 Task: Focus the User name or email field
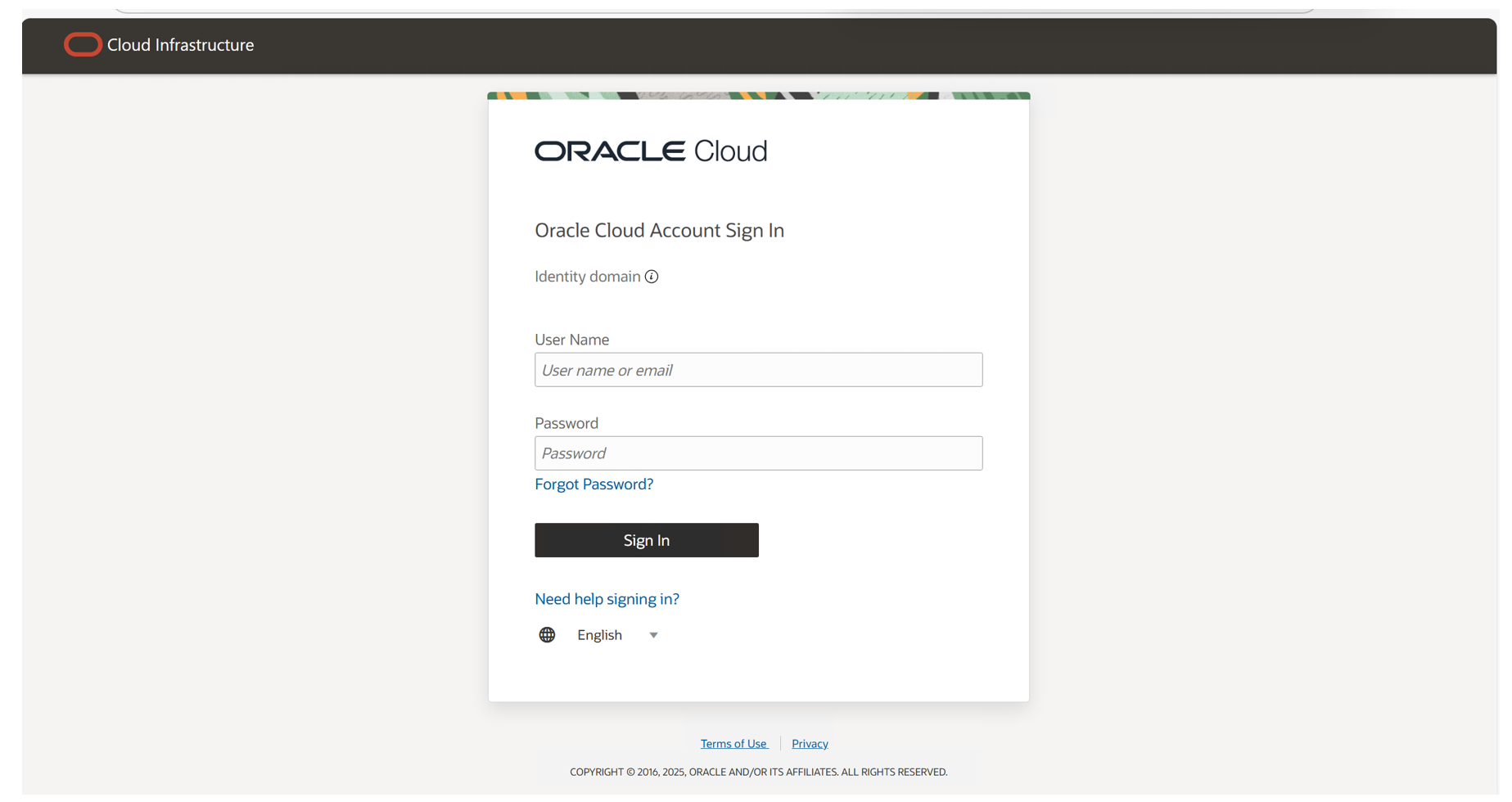point(758,370)
